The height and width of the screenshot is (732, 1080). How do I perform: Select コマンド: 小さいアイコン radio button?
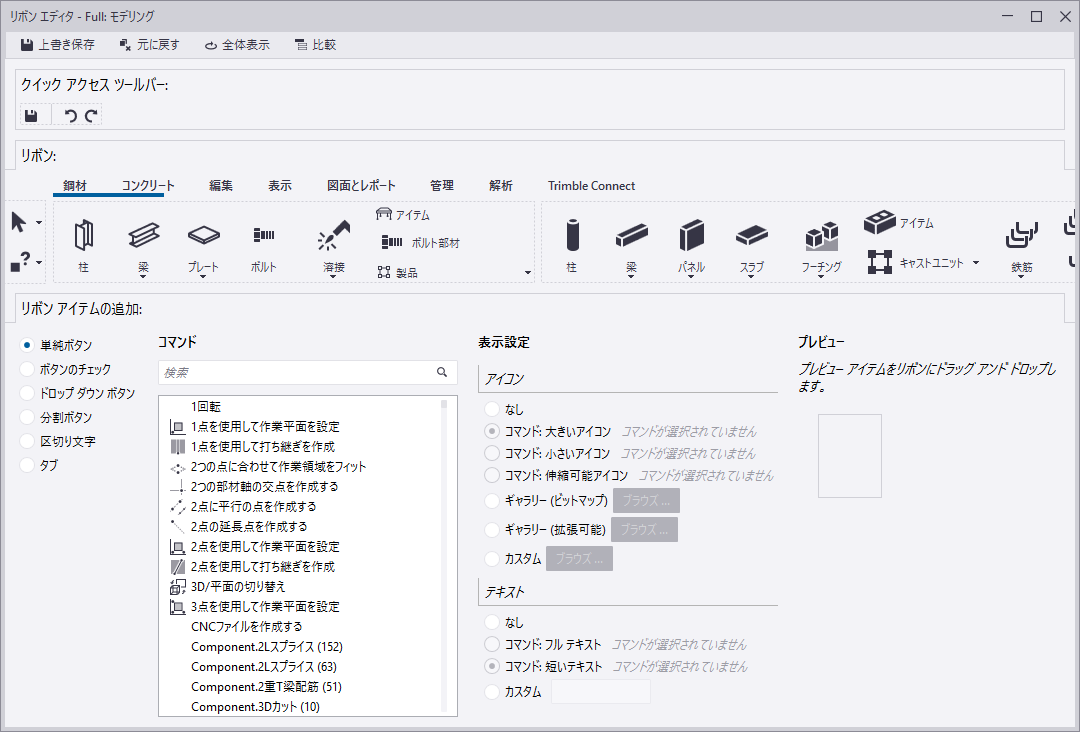click(491, 454)
